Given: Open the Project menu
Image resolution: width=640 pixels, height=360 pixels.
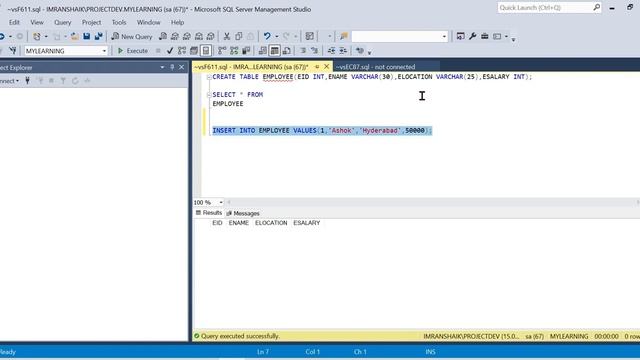Looking at the screenshot, I should pyautogui.click(x=91, y=22).
